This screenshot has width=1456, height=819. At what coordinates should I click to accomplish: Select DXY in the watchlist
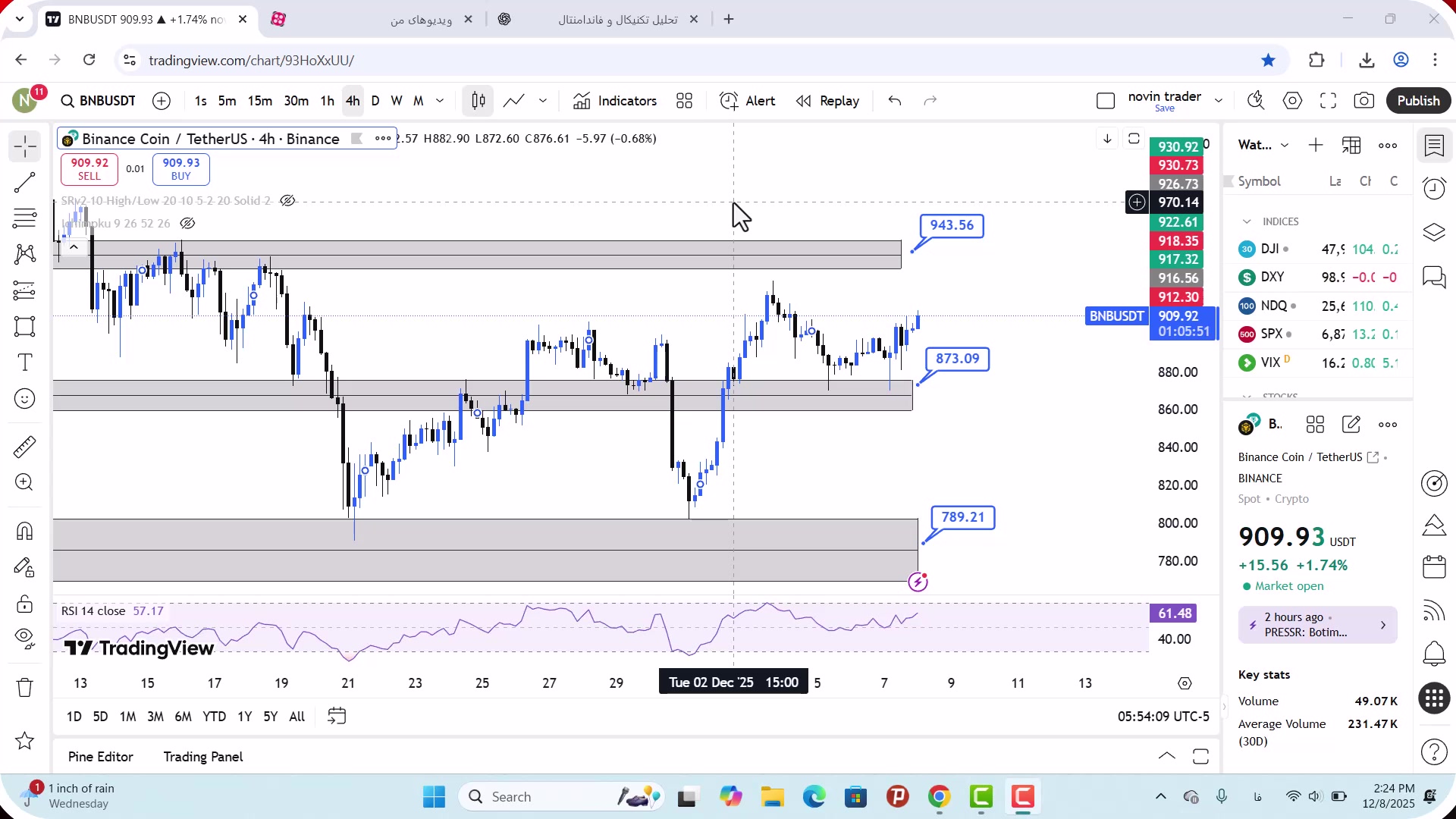1318,278
